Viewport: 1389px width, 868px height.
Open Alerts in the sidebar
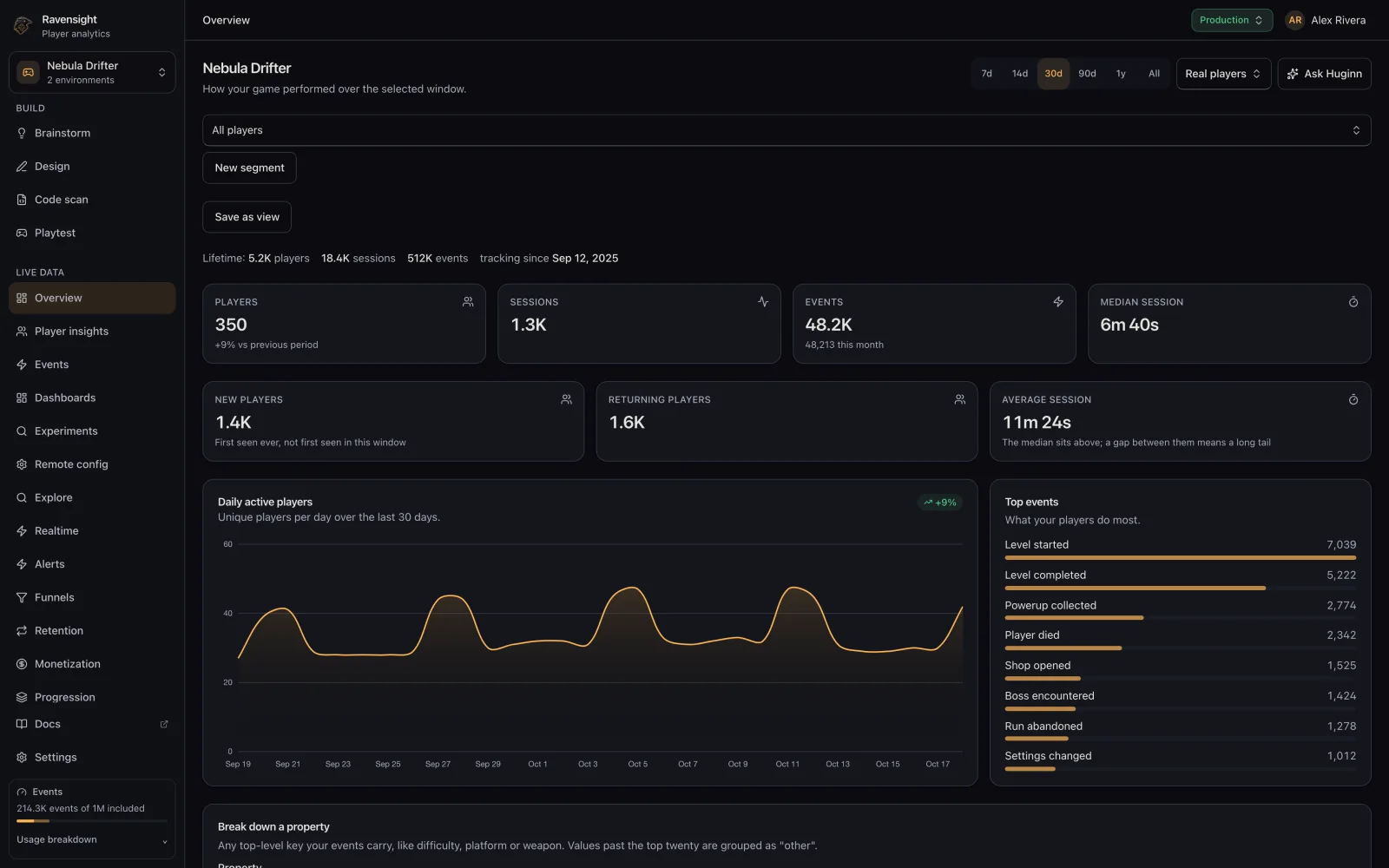point(92,564)
